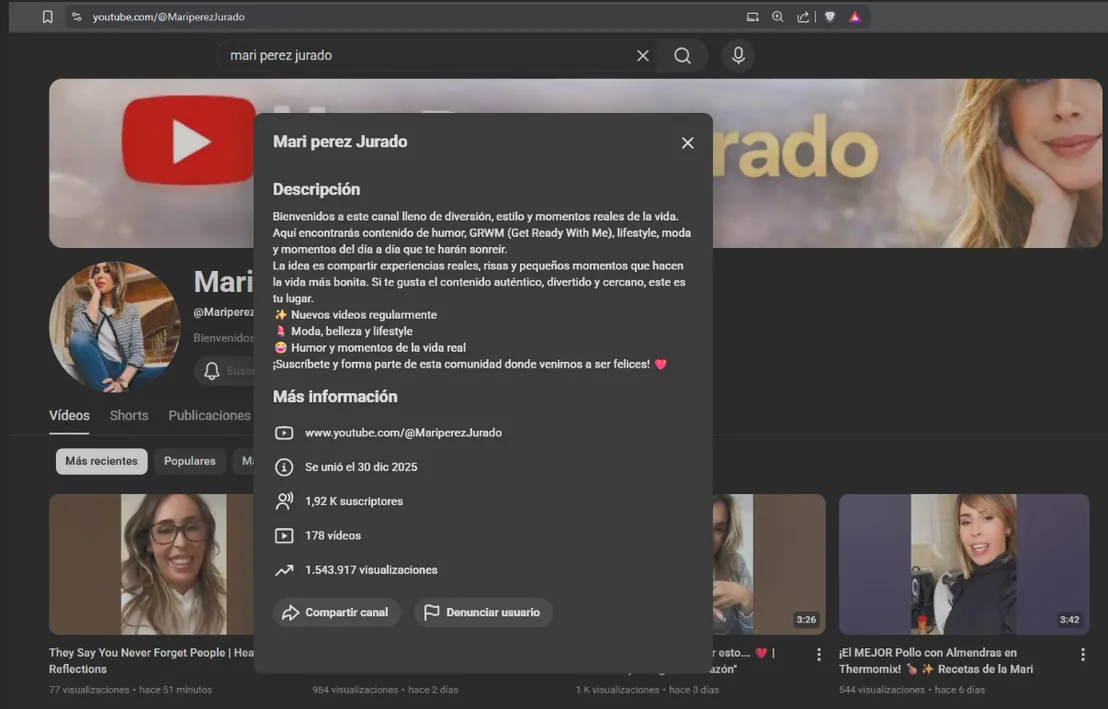Screen dimensions: 1108x709
Task: Open the channel profile picture
Action: tap(114, 327)
